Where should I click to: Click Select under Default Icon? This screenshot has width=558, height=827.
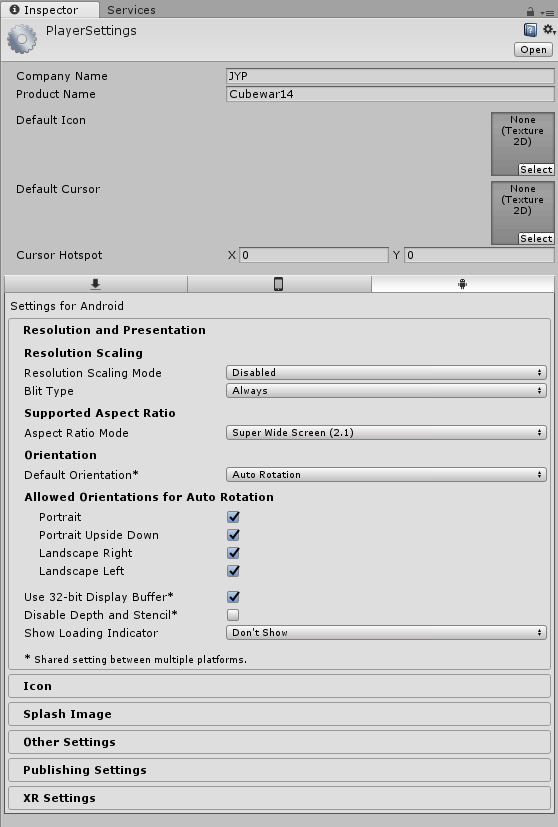click(536, 169)
